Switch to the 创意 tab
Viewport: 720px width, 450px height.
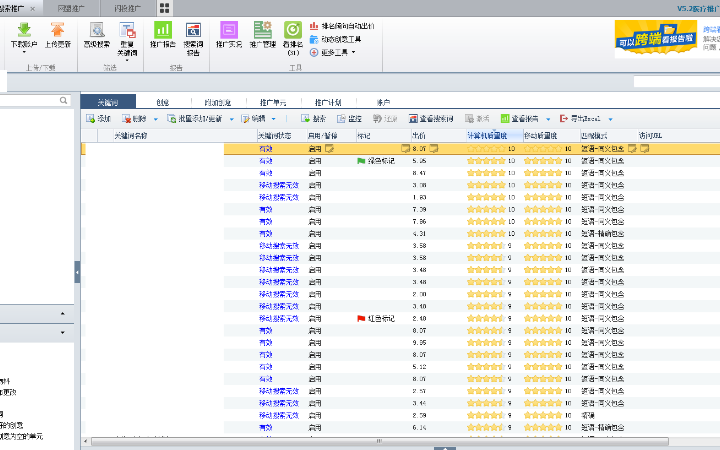tap(163, 102)
